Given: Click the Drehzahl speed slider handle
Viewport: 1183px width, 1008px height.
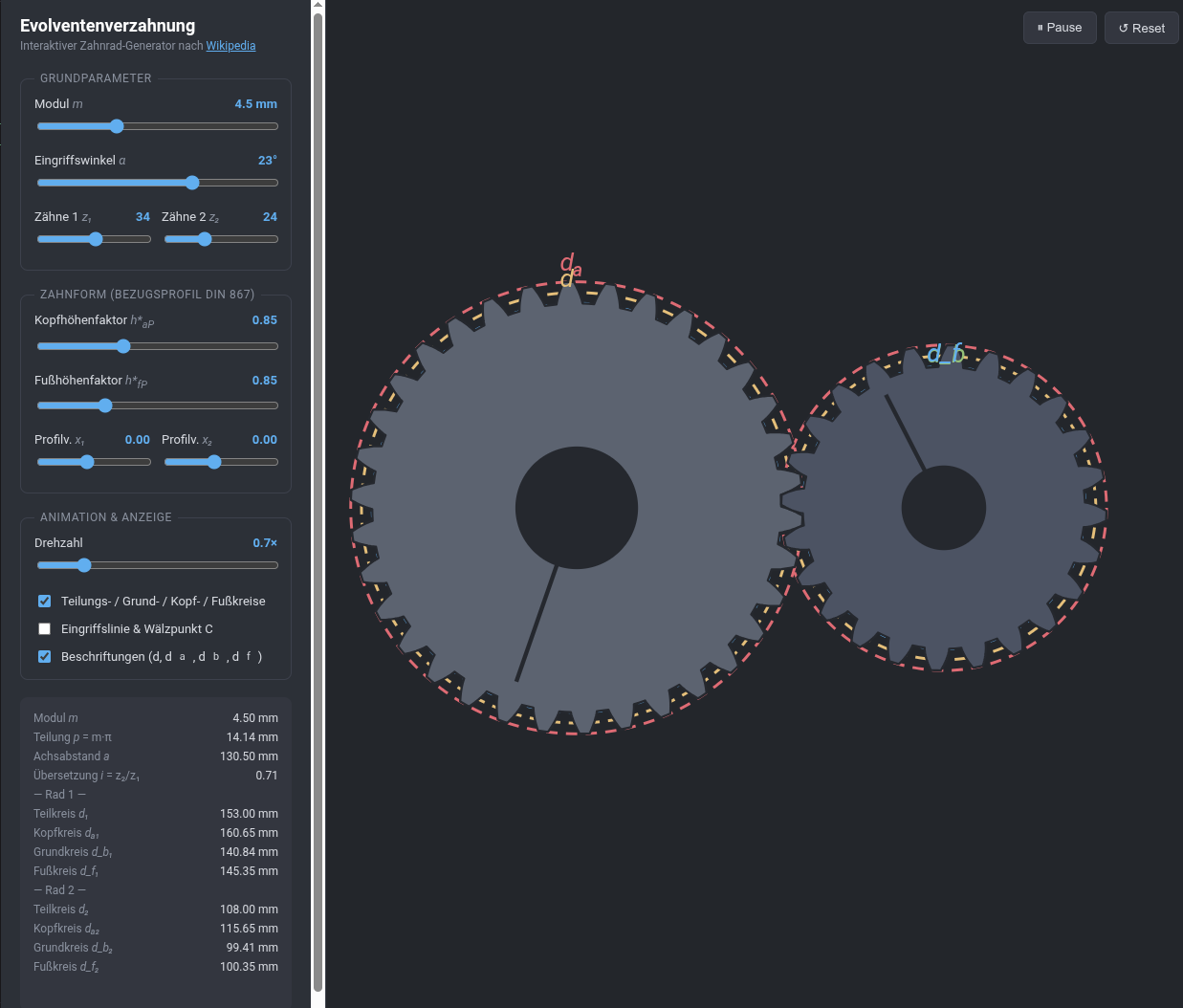Looking at the screenshot, I should (84, 565).
